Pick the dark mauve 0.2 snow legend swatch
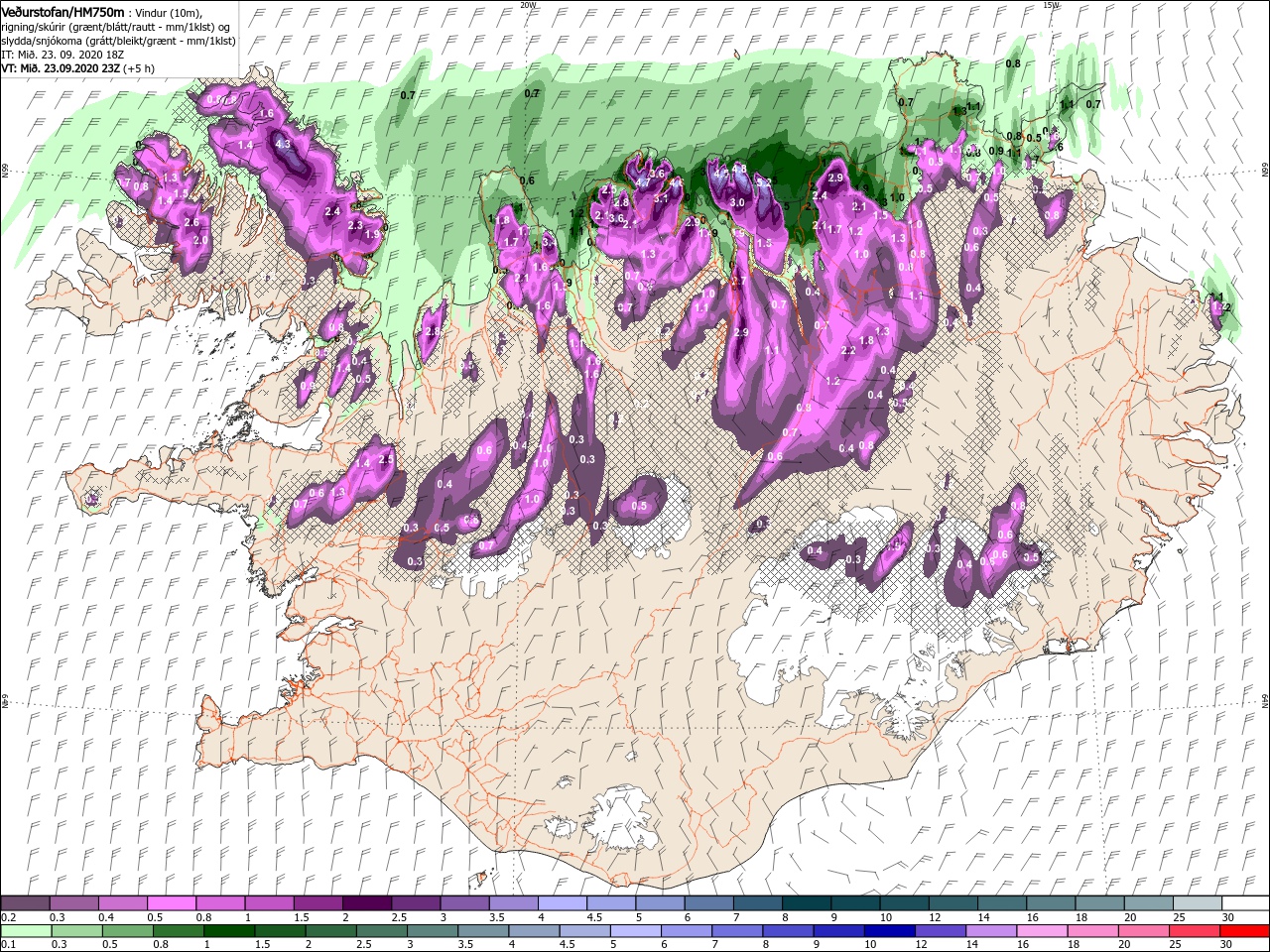This screenshot has height=952, width=1270. click(x=25, y=902)
